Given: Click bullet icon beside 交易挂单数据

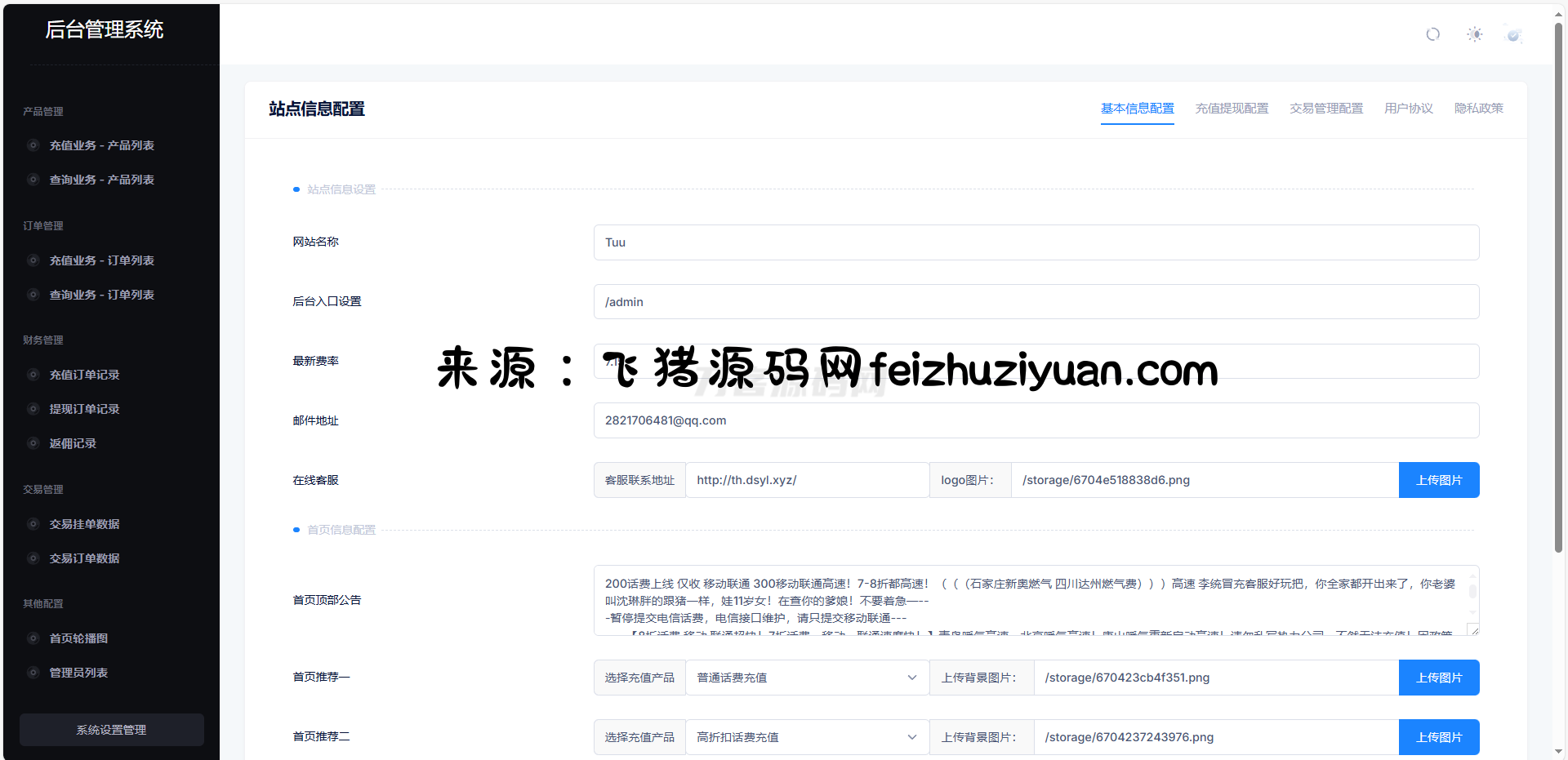Looking at the screenshot, I should coord(33,524).
